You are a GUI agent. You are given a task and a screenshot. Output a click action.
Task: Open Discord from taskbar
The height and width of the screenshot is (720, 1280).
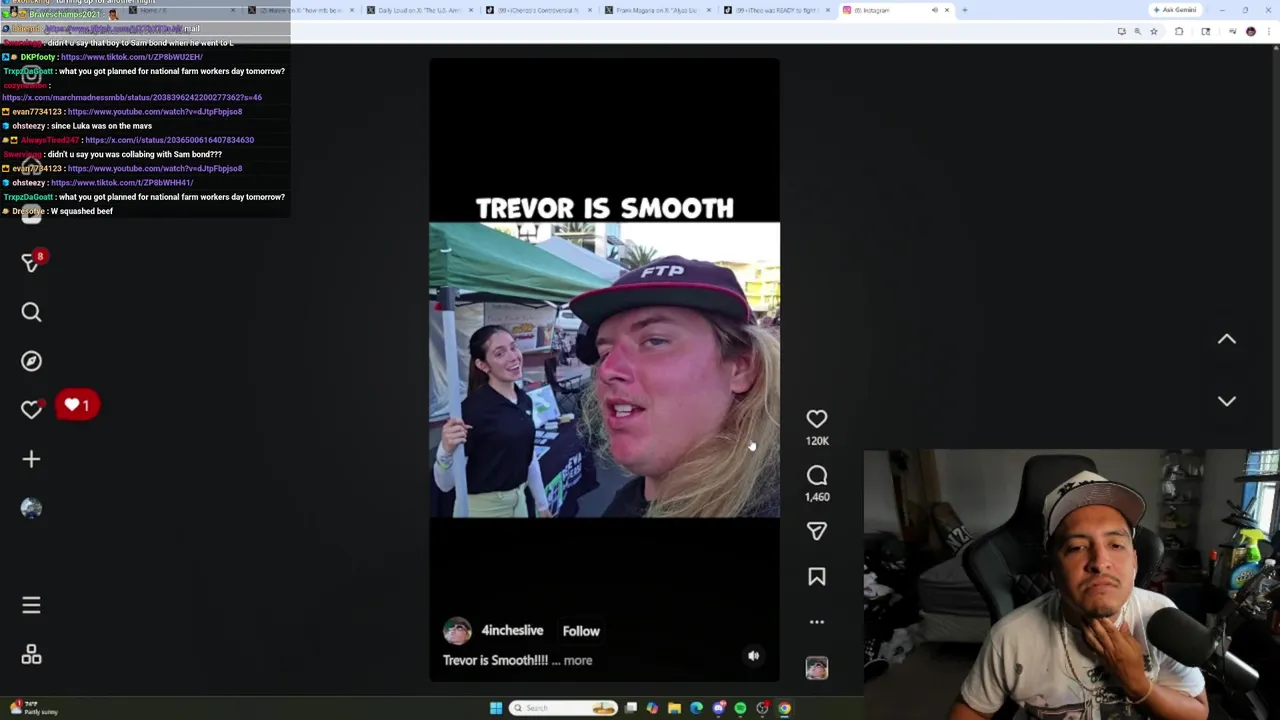click(x=718, y=708)
